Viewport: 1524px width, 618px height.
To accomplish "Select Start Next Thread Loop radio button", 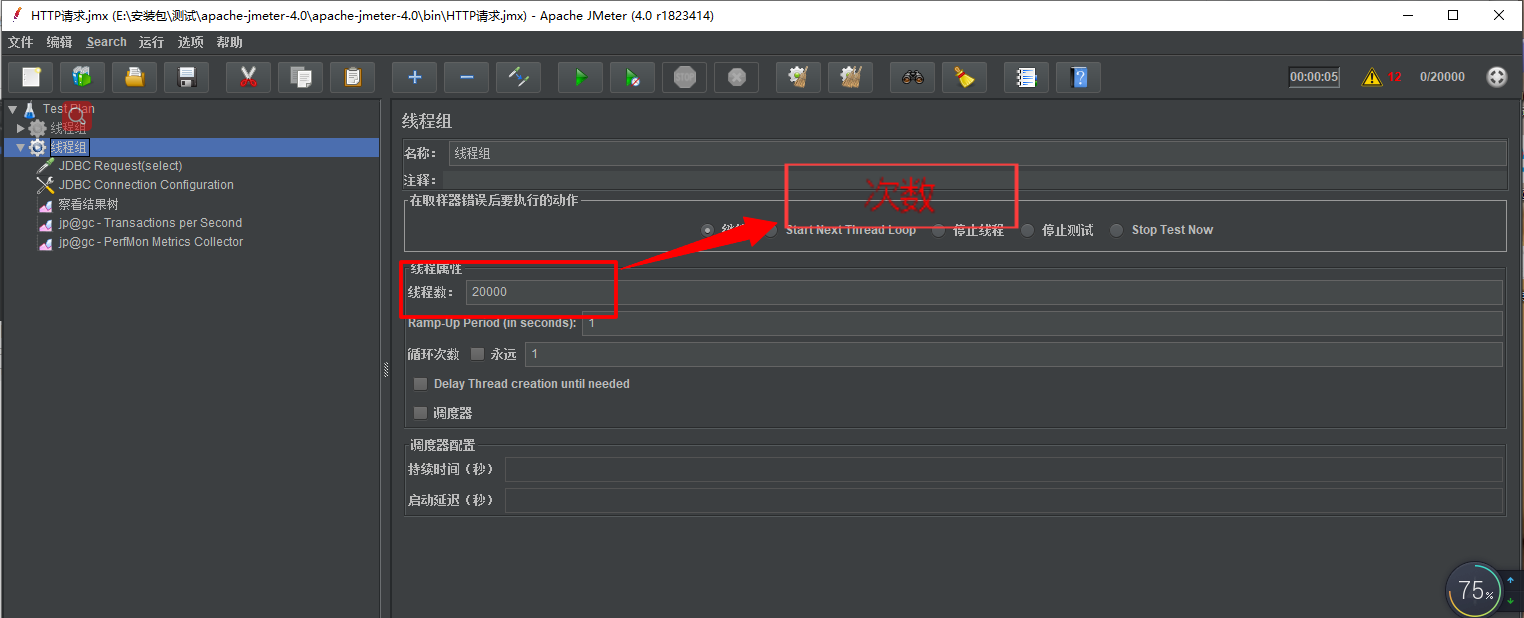I will pos(770,230).
